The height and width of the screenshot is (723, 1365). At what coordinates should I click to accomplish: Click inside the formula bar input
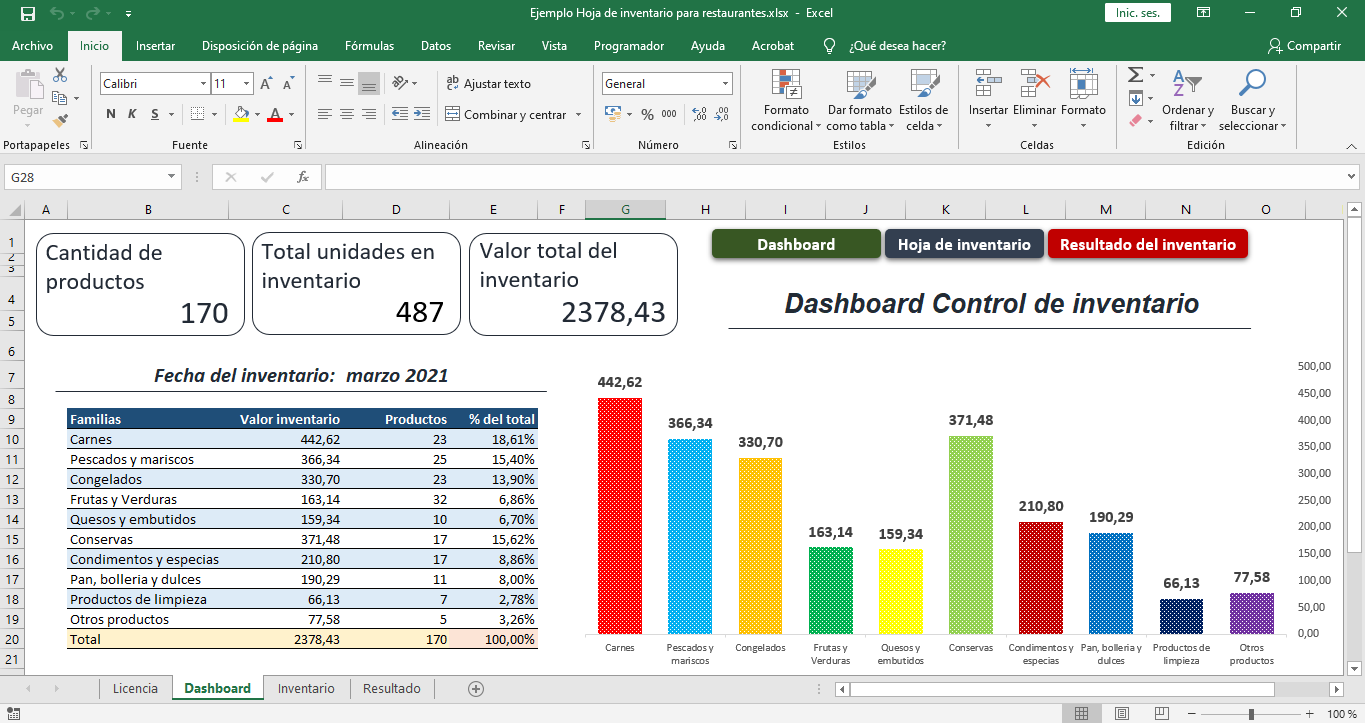click(x=830, y=177)
